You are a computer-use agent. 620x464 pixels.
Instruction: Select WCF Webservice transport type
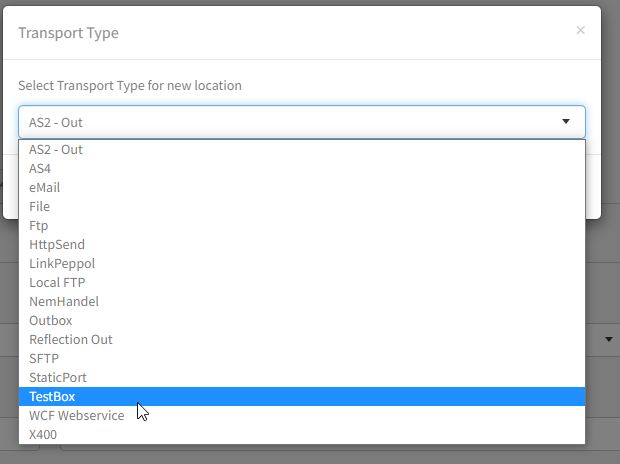pyautogui.click(x=77, y=416)
